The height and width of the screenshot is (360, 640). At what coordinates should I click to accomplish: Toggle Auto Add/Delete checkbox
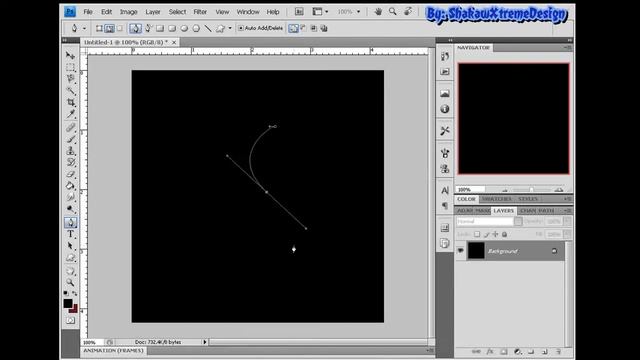[x=241, y=28]
